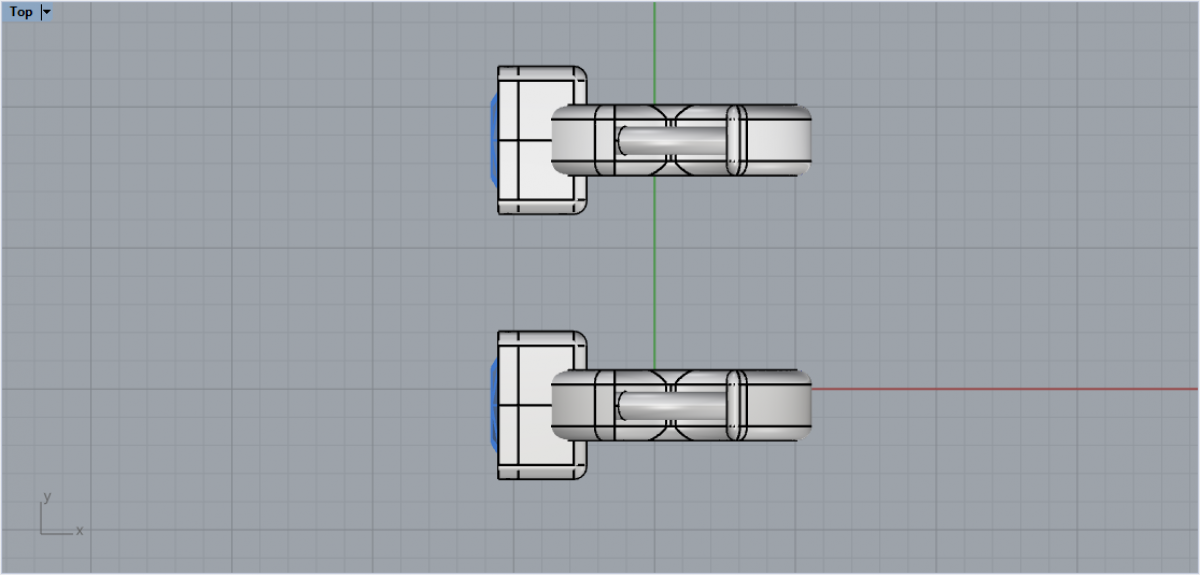Select the inner cylinder of the upper model
The width and height of the screenshot is (1200, 575).
[x=673, y=140]
